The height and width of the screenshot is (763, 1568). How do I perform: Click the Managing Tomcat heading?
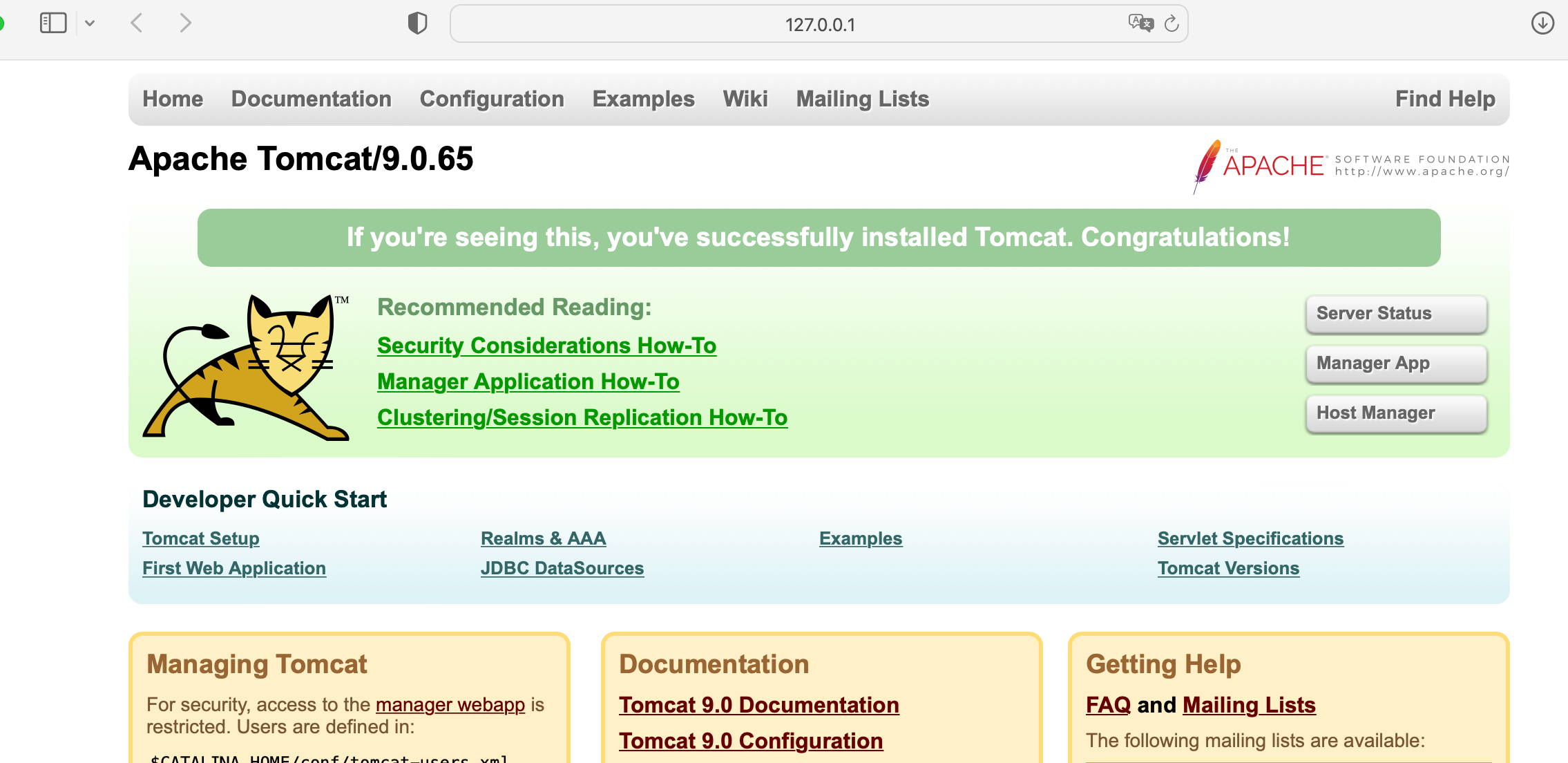click(257, 664)
